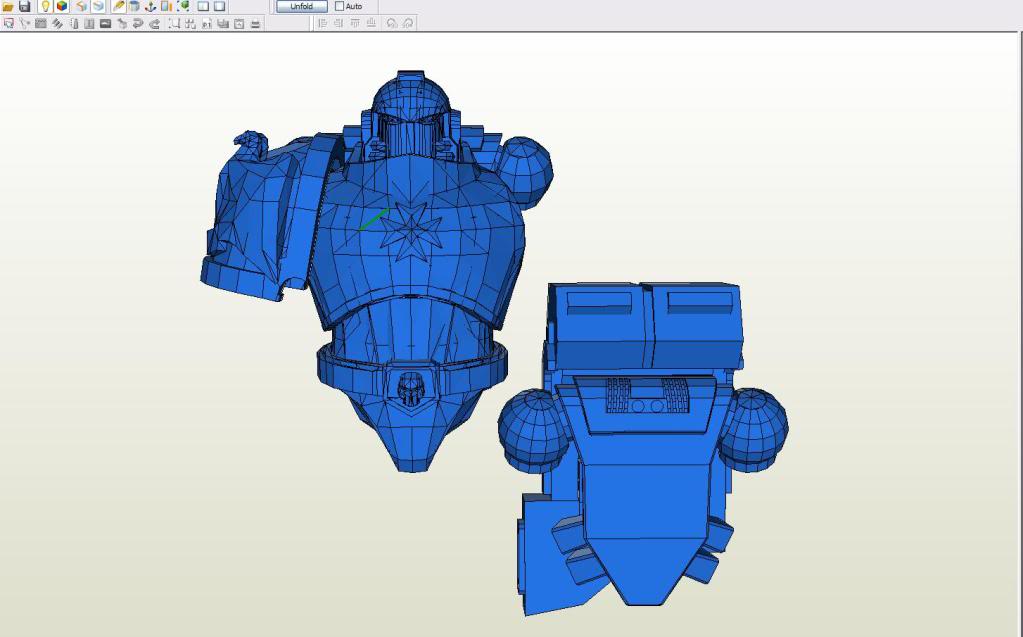Click the icon before the framed-page icon
This screenshot has height=637, width=1023.
223,23
